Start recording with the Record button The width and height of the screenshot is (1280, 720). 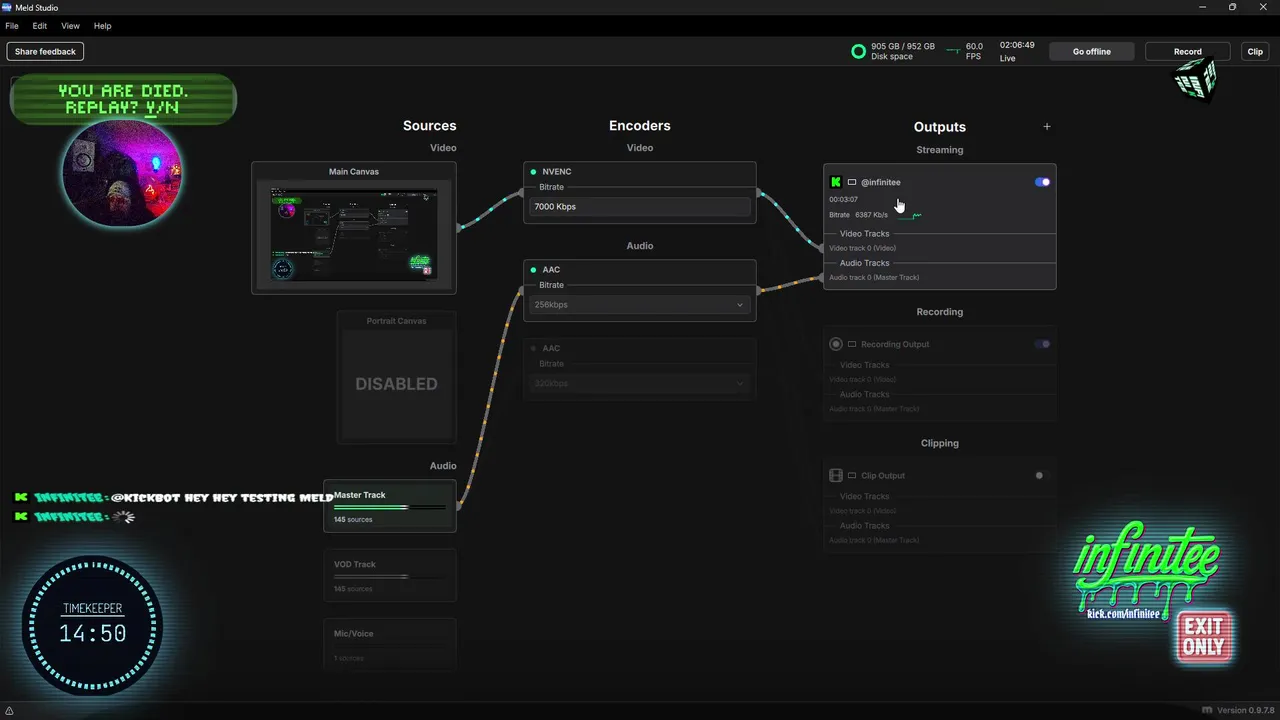point(1187,51)
